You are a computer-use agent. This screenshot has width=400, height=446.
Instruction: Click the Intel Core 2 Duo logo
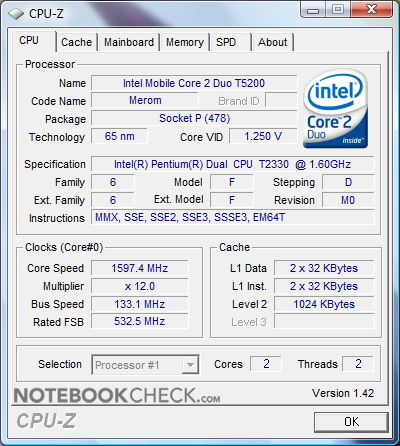pos(335,108)
